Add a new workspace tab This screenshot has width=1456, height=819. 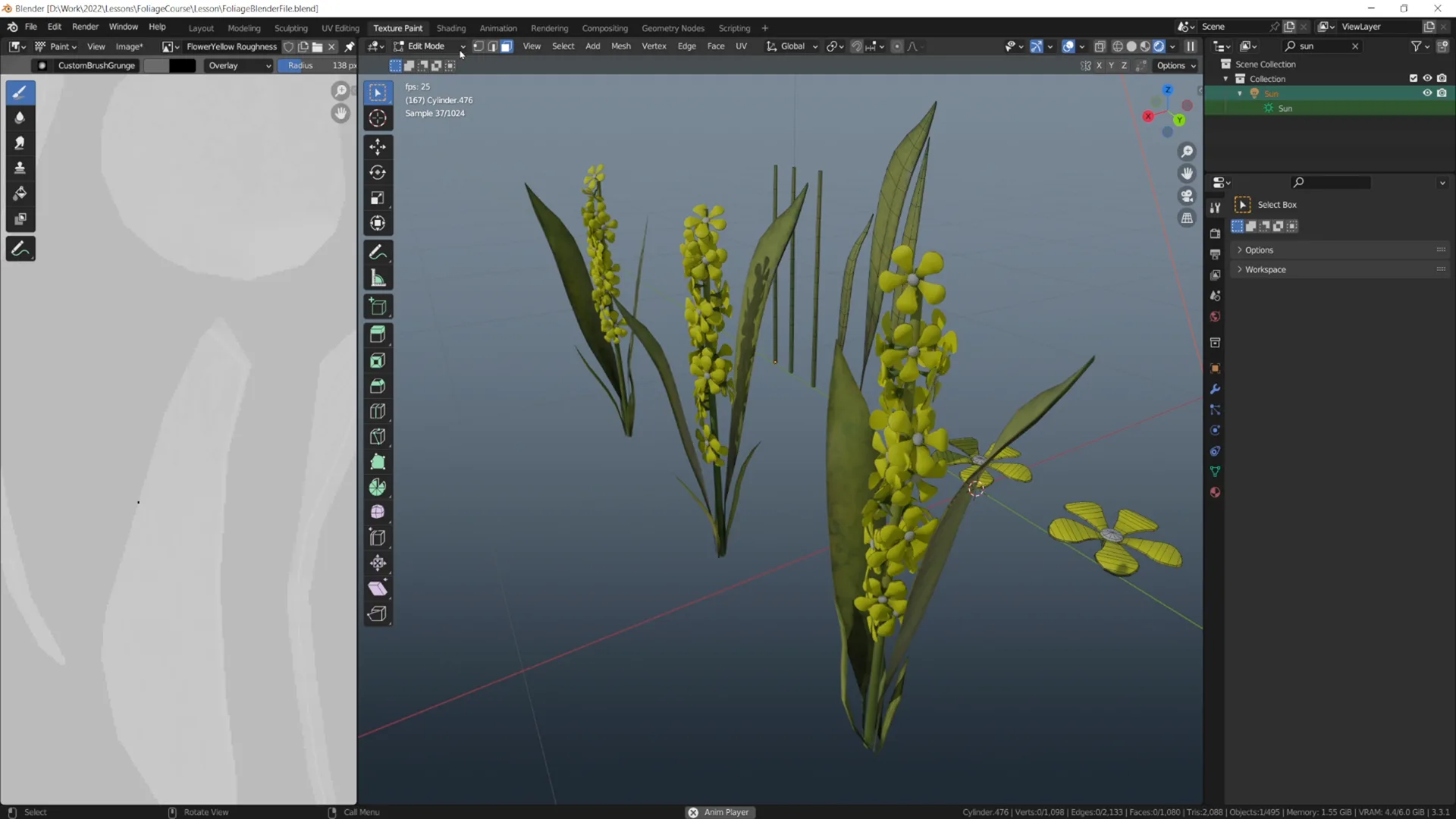pyautogui.click(x=765, y=28)
